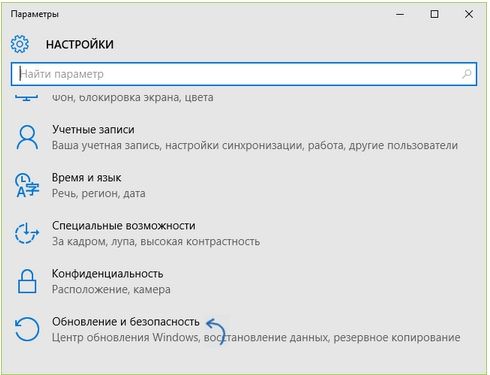Click the Специальные возможности dashed clock icon
Screen dimensions: 490x375
(27, 233)
